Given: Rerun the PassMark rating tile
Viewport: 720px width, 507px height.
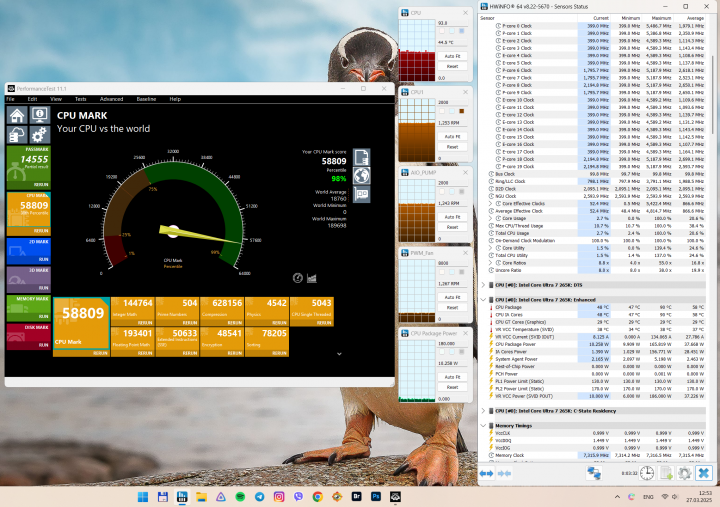Looking at the screenshot, I should (41, 185).
